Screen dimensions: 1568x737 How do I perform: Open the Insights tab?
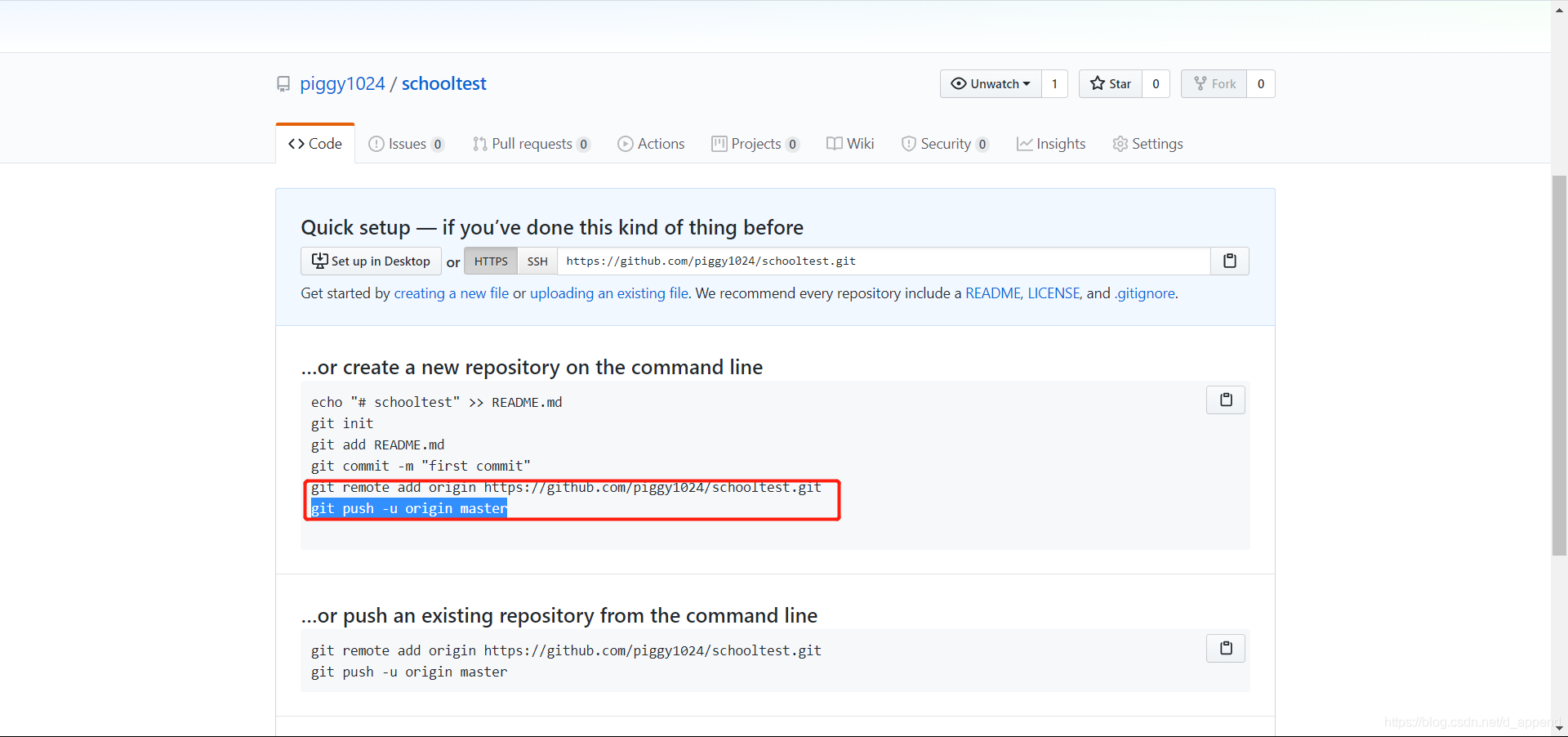[1051, 144]
